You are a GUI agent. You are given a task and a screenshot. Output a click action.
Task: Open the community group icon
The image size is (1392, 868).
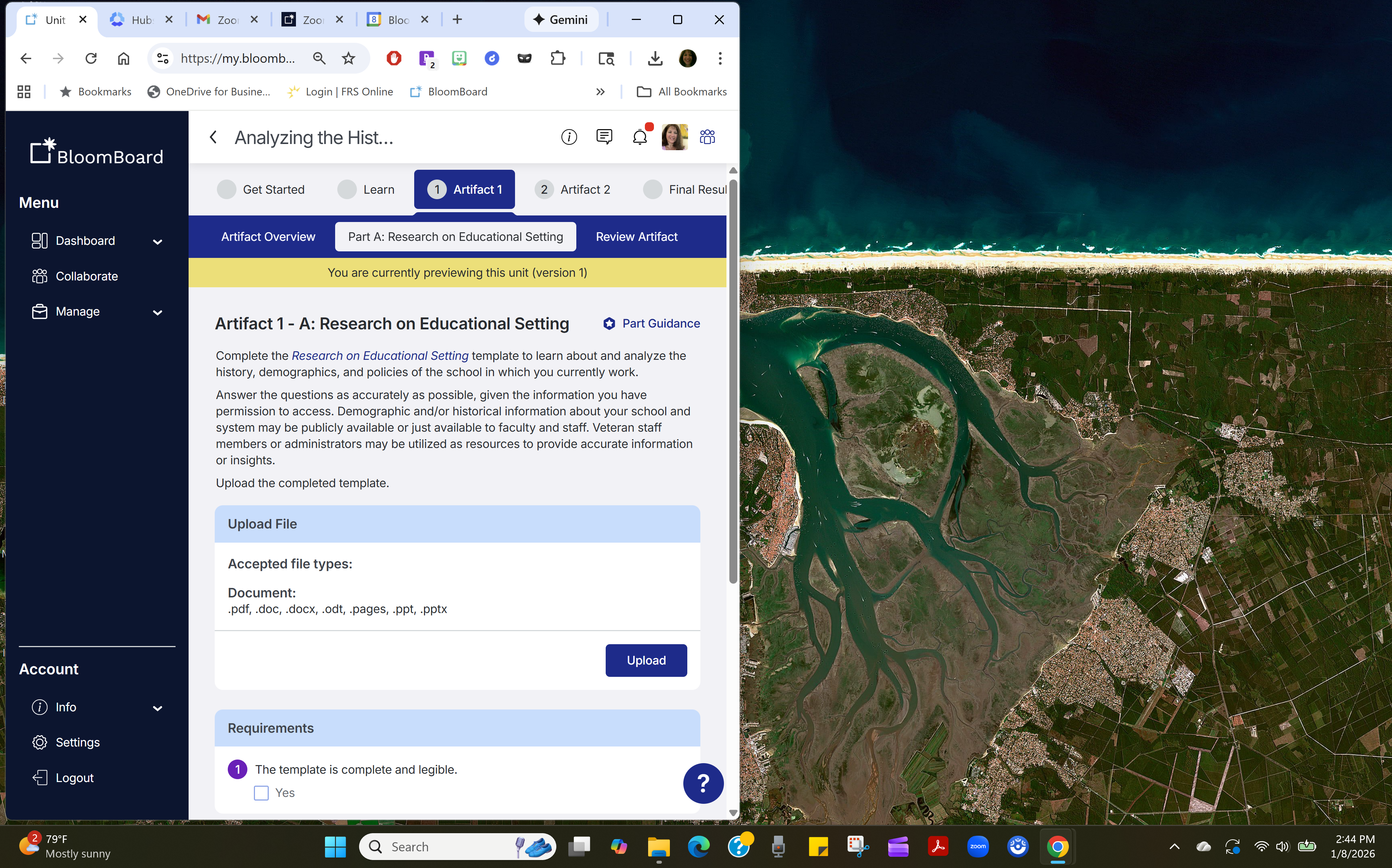tap(707, 137)
